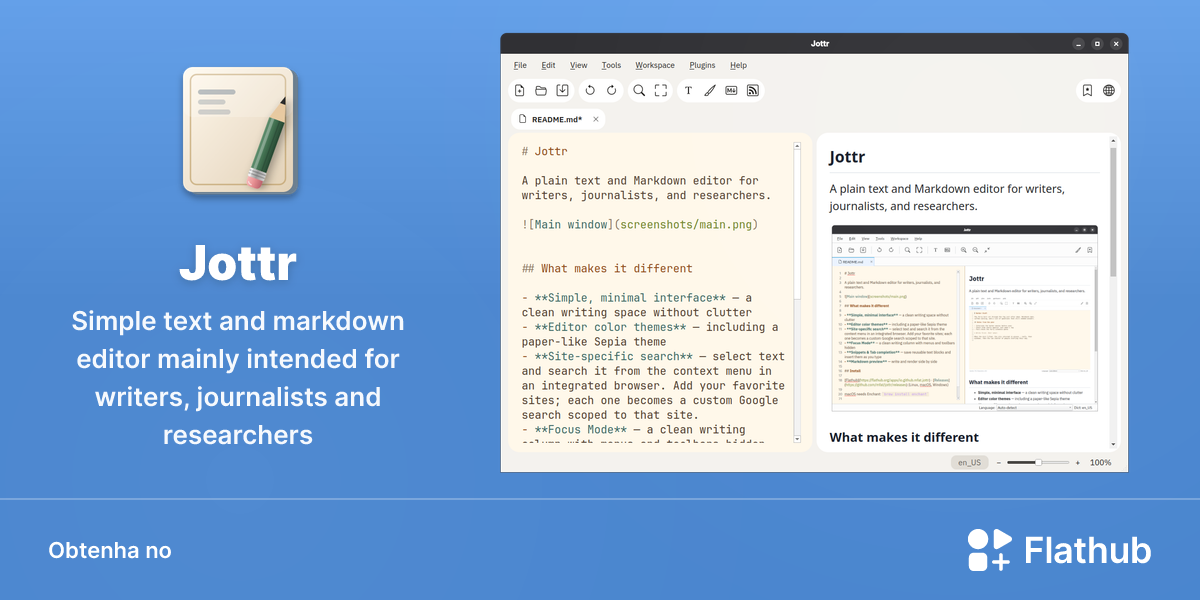Click the RSS feed toolbar icon
The width and height of the screenshot is (1200, 600).
click(x=753, y=90)
